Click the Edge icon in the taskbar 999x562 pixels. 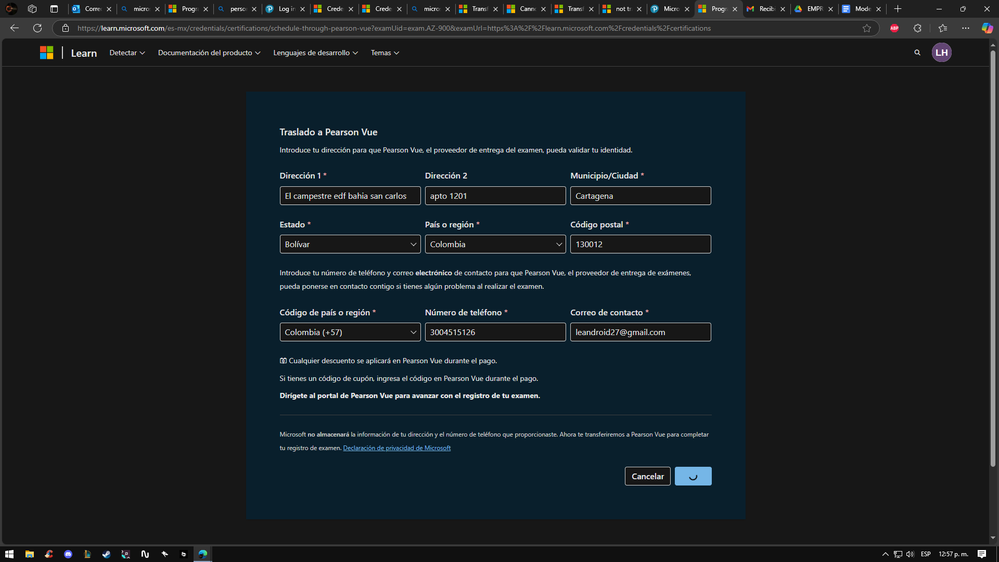coord(203,554)
